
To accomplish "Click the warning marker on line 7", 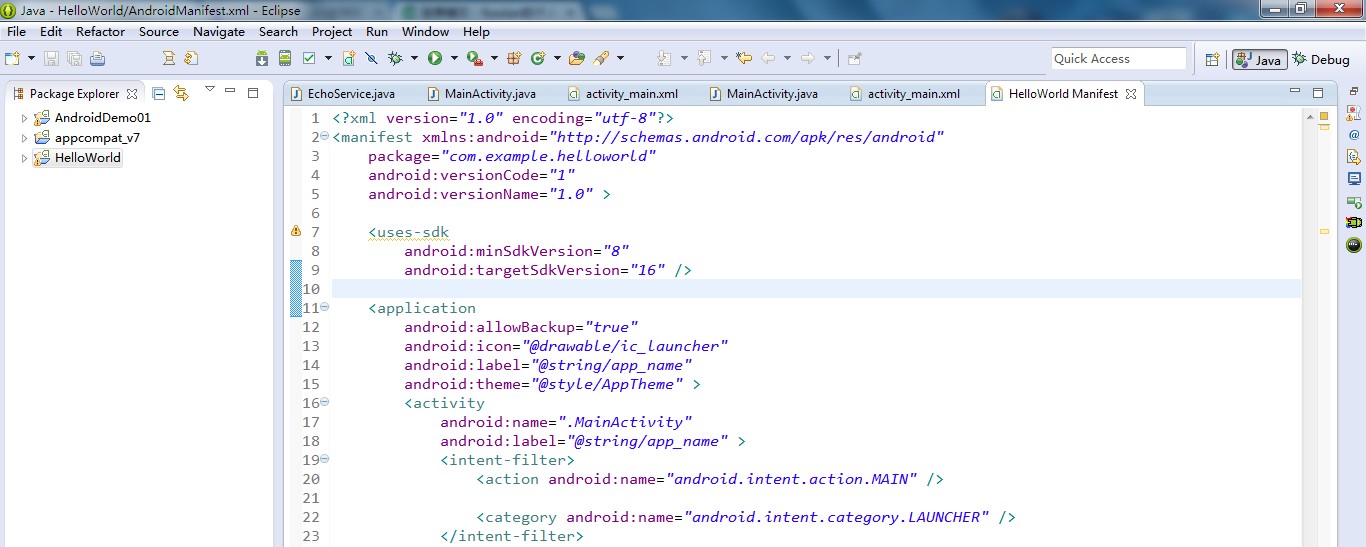I will pos(296,231).
